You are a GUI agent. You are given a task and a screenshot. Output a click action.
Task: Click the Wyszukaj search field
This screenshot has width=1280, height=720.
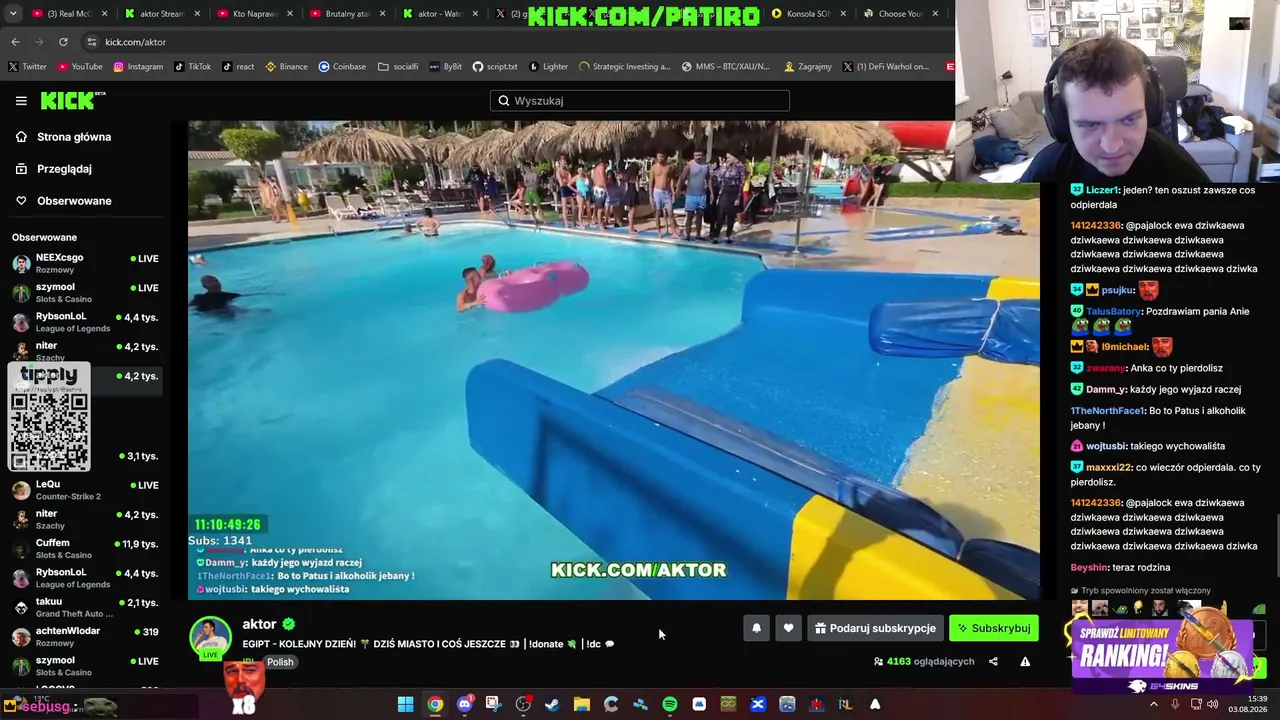[640, 100]
